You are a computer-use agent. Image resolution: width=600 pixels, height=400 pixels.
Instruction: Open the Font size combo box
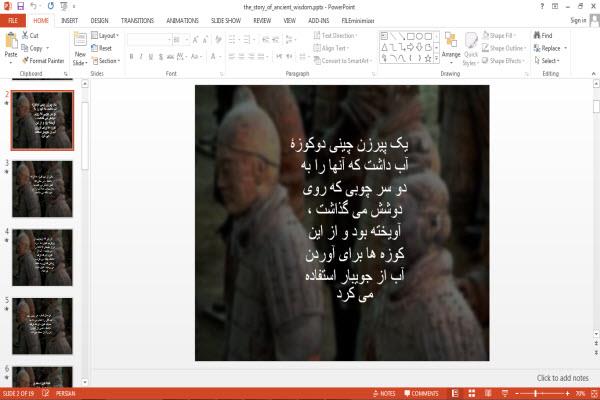[x=181, y=39]
